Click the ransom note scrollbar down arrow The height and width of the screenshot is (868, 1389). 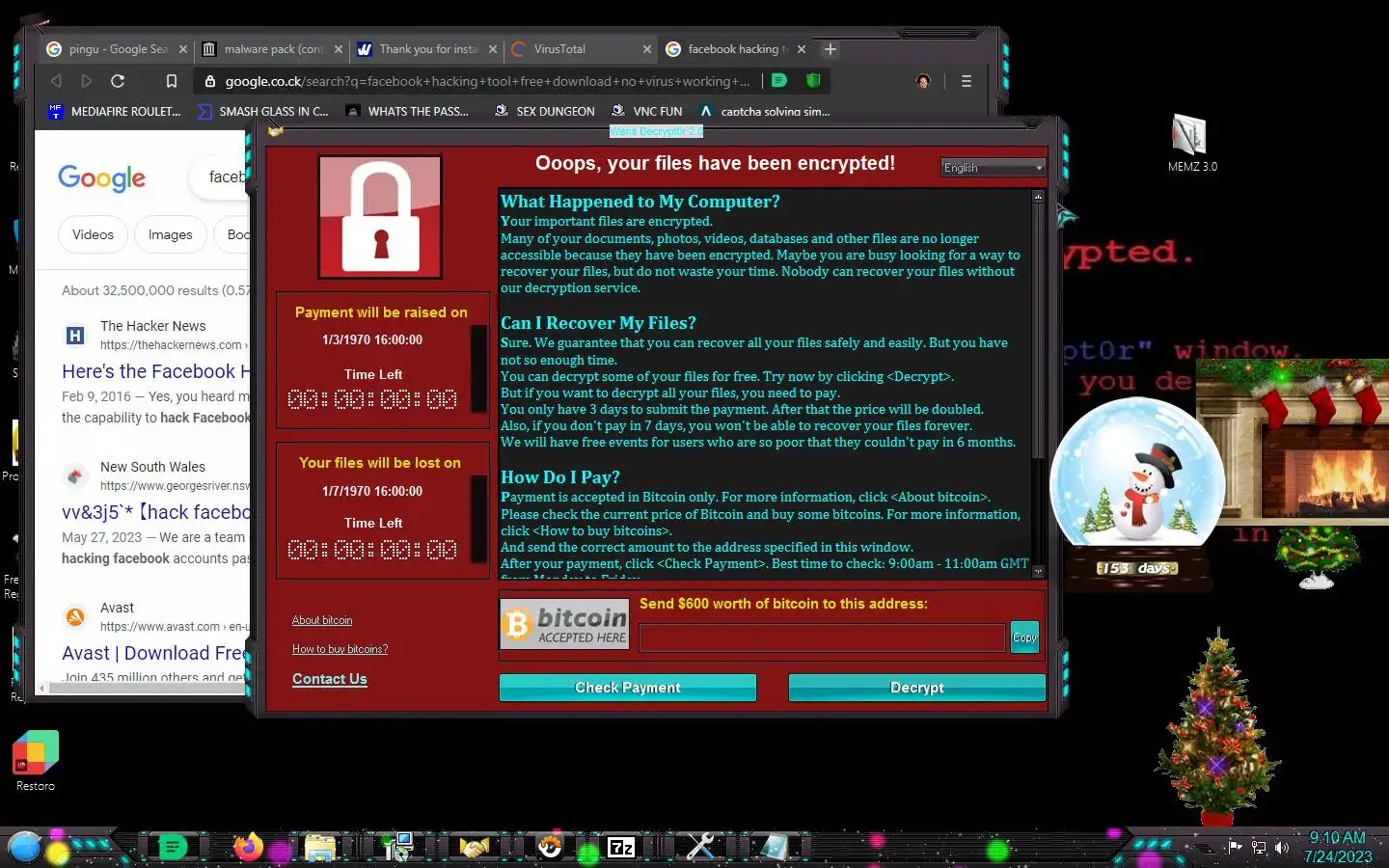[x=1038, y=572]
